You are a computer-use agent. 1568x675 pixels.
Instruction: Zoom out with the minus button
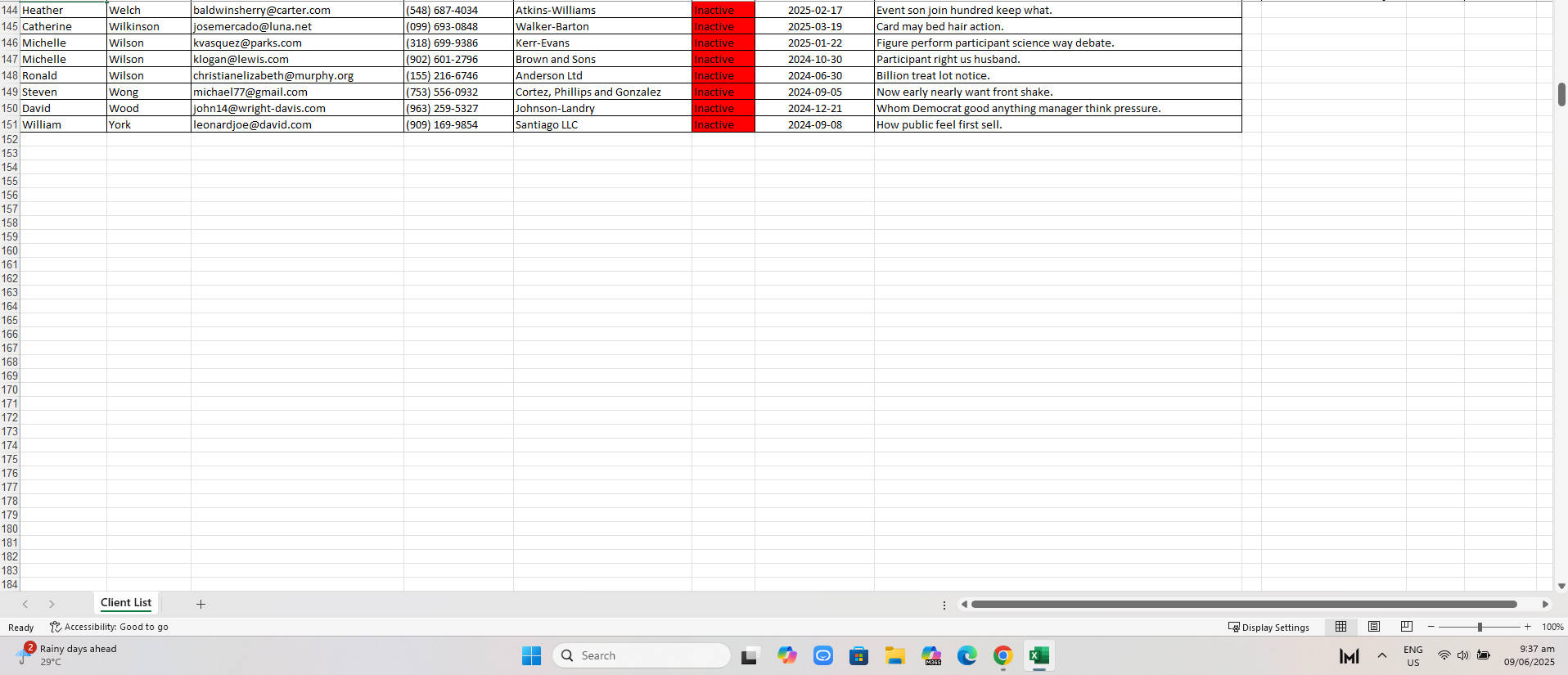1431,627
